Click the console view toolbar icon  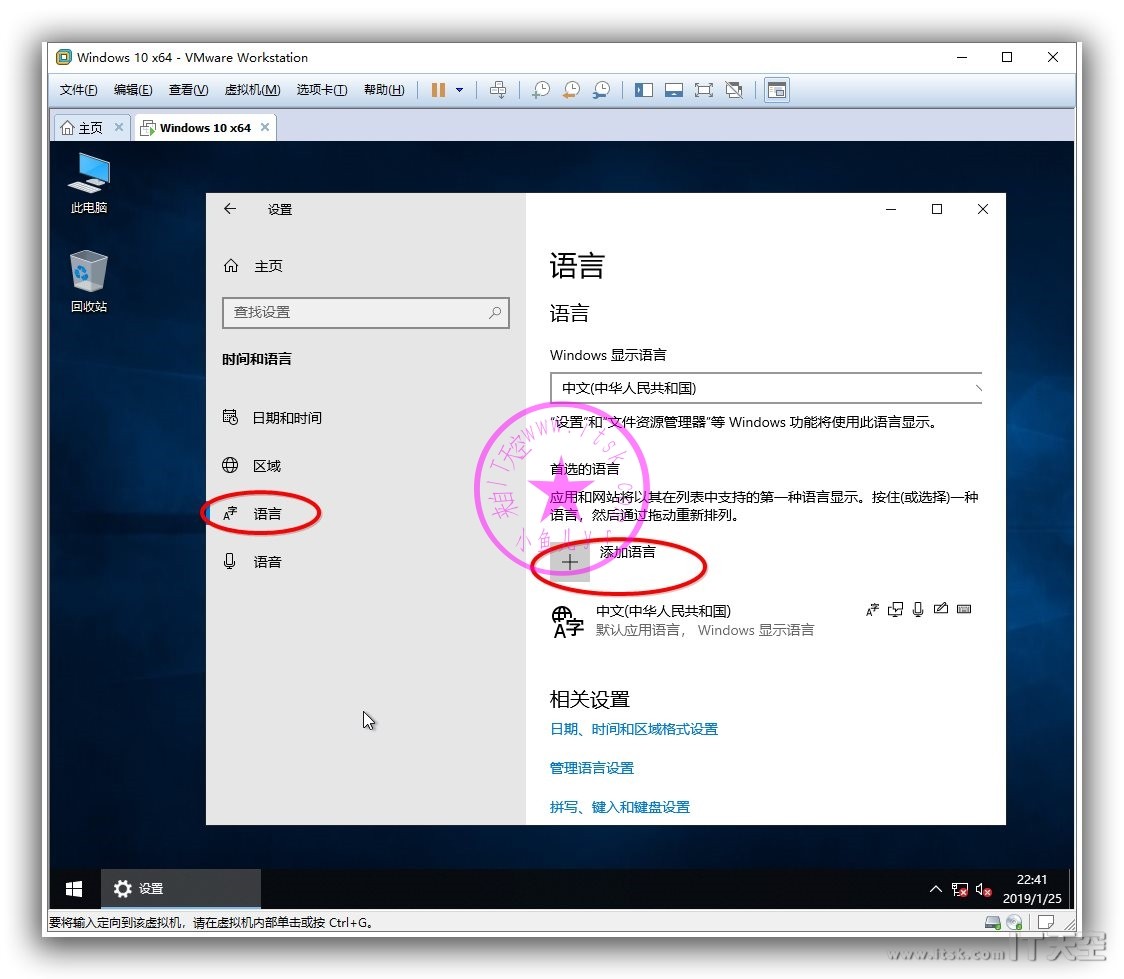click(x=777, y=90)
